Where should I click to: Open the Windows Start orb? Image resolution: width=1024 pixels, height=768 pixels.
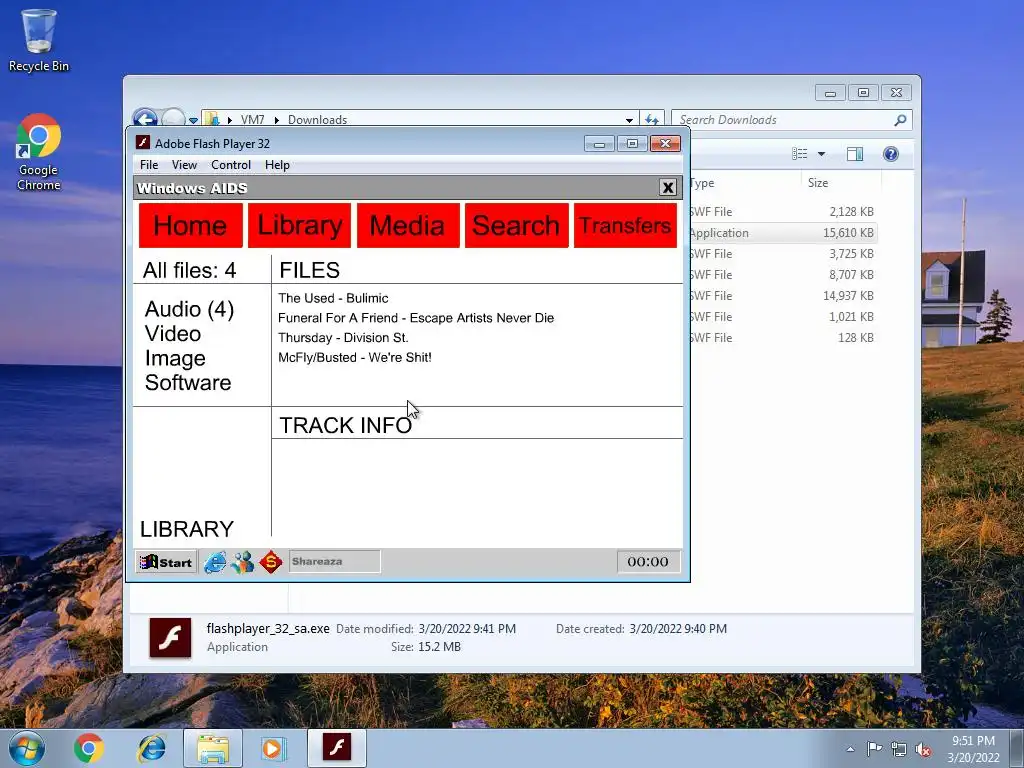27,748
